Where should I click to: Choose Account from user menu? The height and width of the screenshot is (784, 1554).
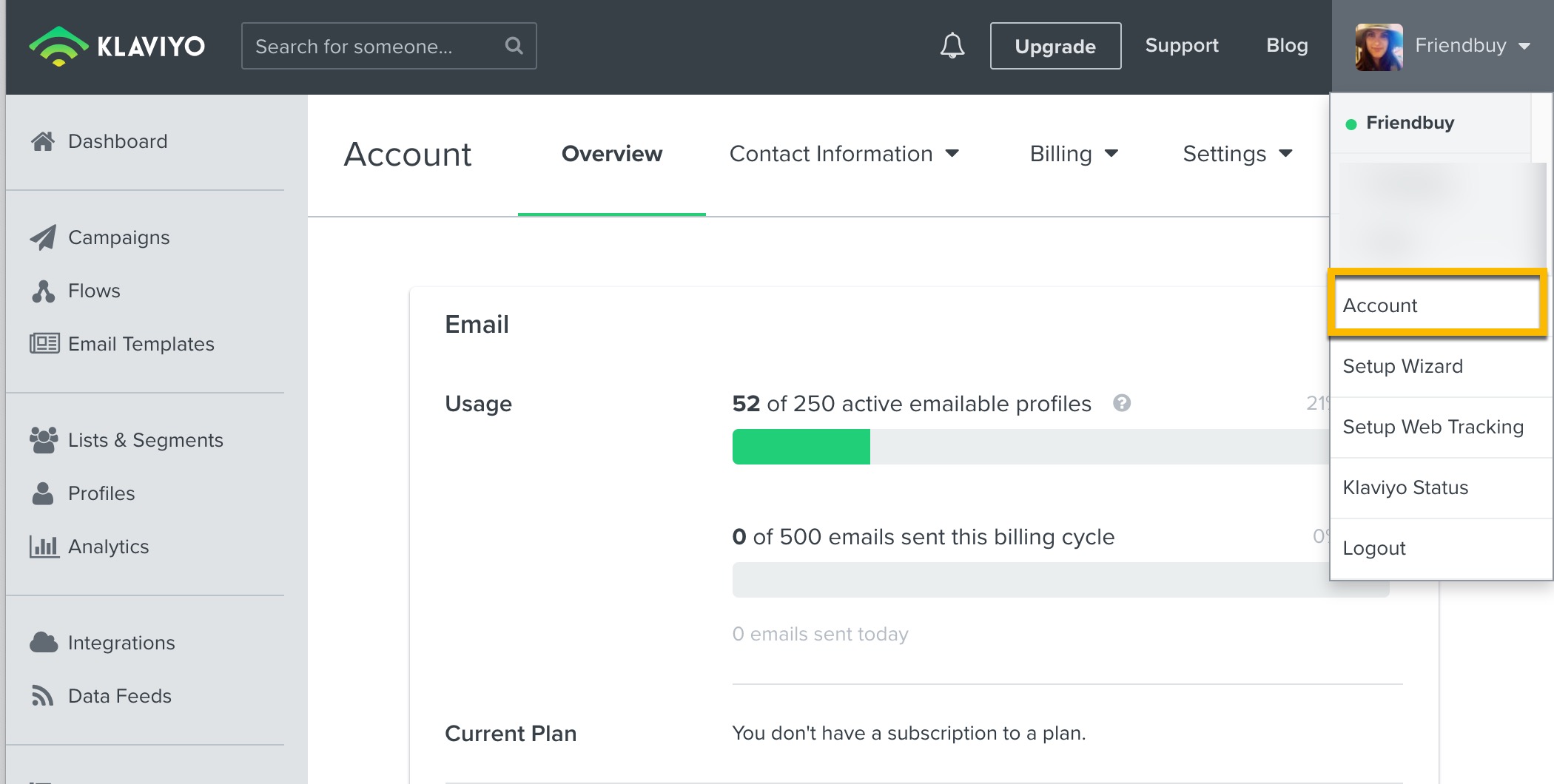click(x=1438, y=305)
